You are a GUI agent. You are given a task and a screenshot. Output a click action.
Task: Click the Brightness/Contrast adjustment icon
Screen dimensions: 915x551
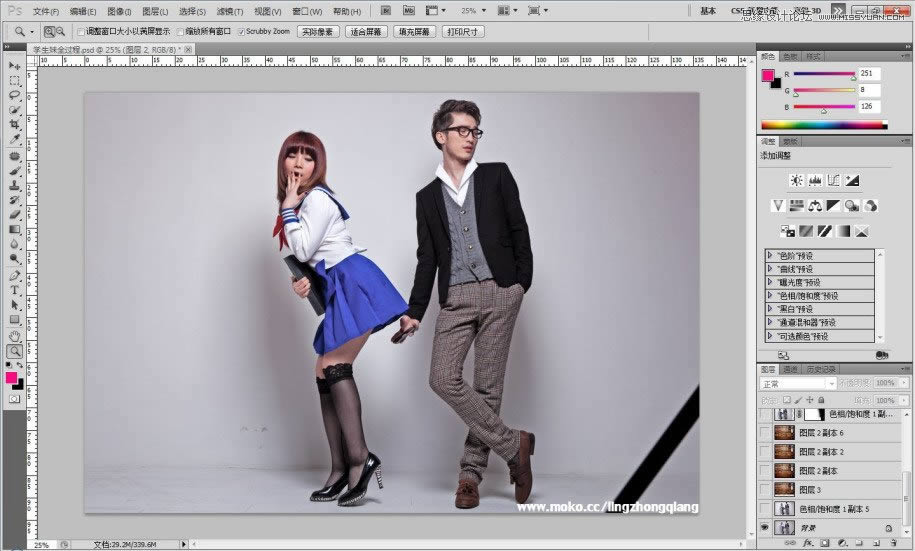(x=796, y=181)
